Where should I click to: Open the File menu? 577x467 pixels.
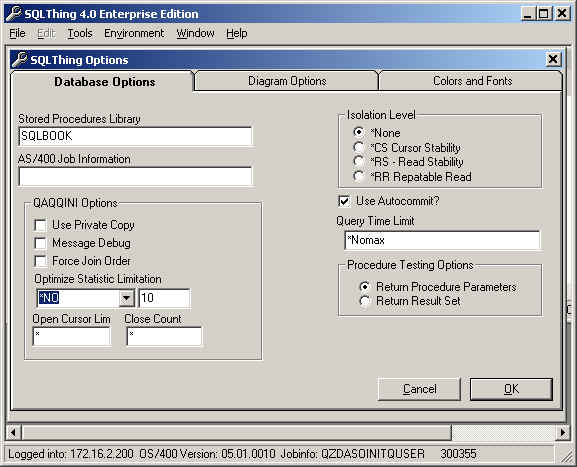pos(17,33)
